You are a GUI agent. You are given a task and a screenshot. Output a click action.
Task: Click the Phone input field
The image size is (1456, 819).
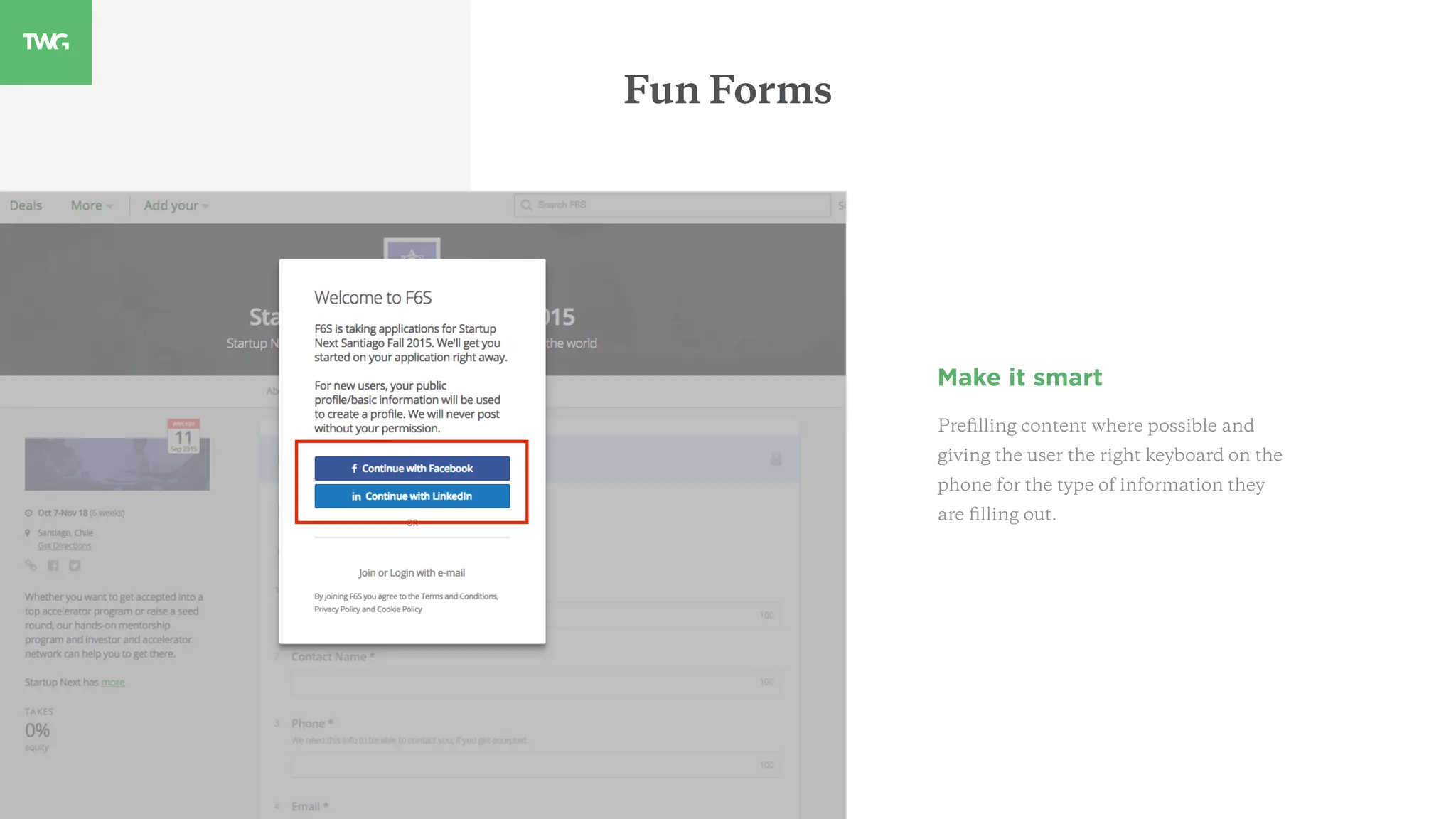(536, 765)
